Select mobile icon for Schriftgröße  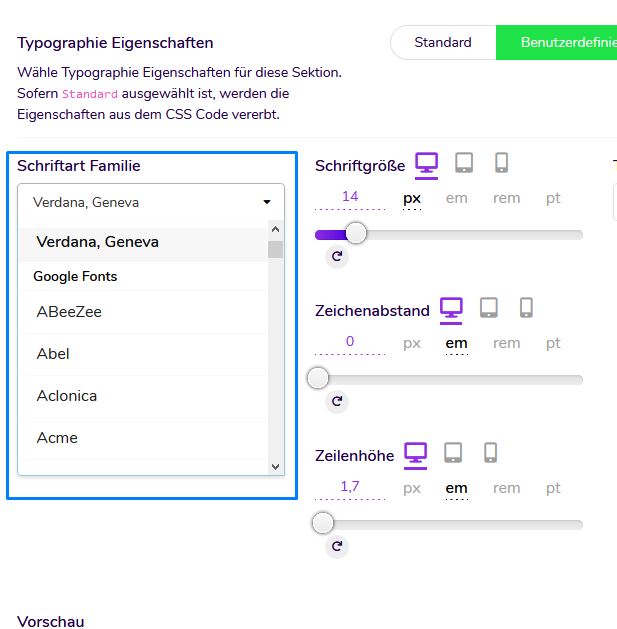pos(501,163)
